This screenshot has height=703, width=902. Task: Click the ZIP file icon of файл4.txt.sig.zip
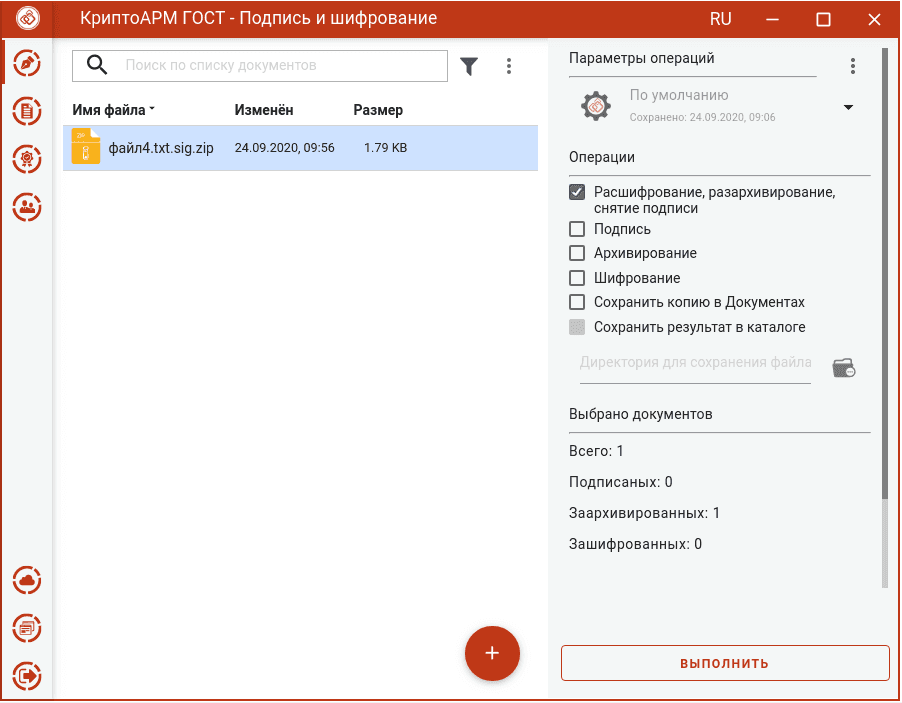tap(86, 147)
